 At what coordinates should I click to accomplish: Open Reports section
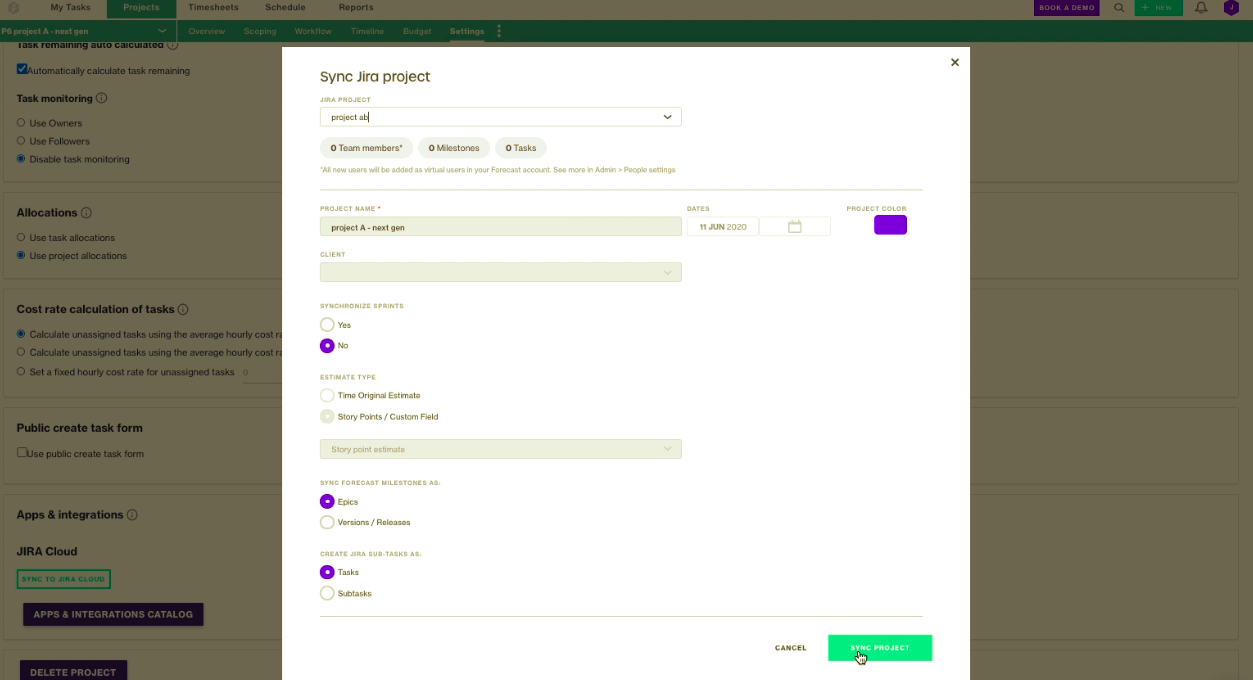pyautogui.click(x=356, y=7)
